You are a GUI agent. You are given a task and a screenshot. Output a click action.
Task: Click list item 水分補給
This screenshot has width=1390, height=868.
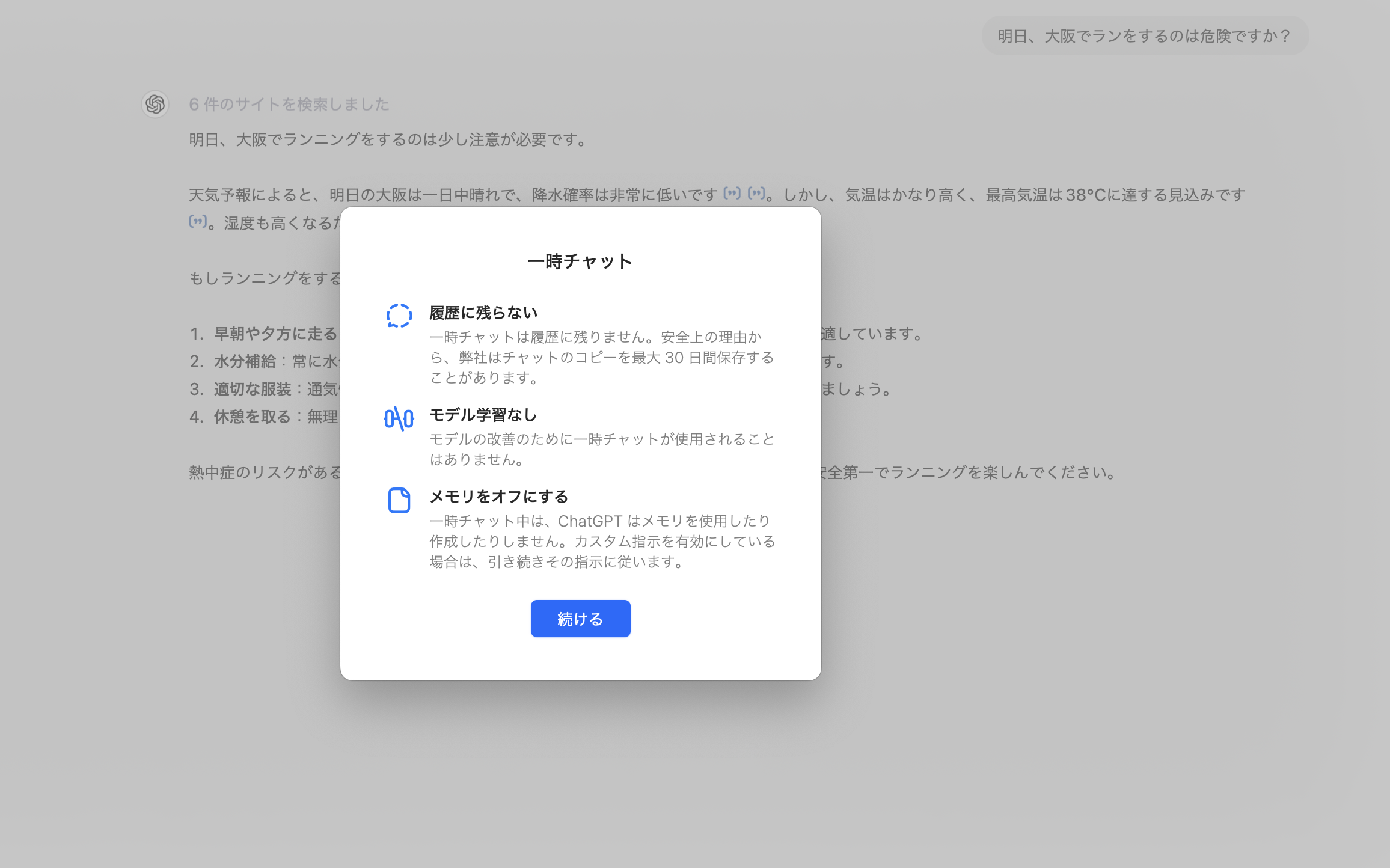(245, 361)
